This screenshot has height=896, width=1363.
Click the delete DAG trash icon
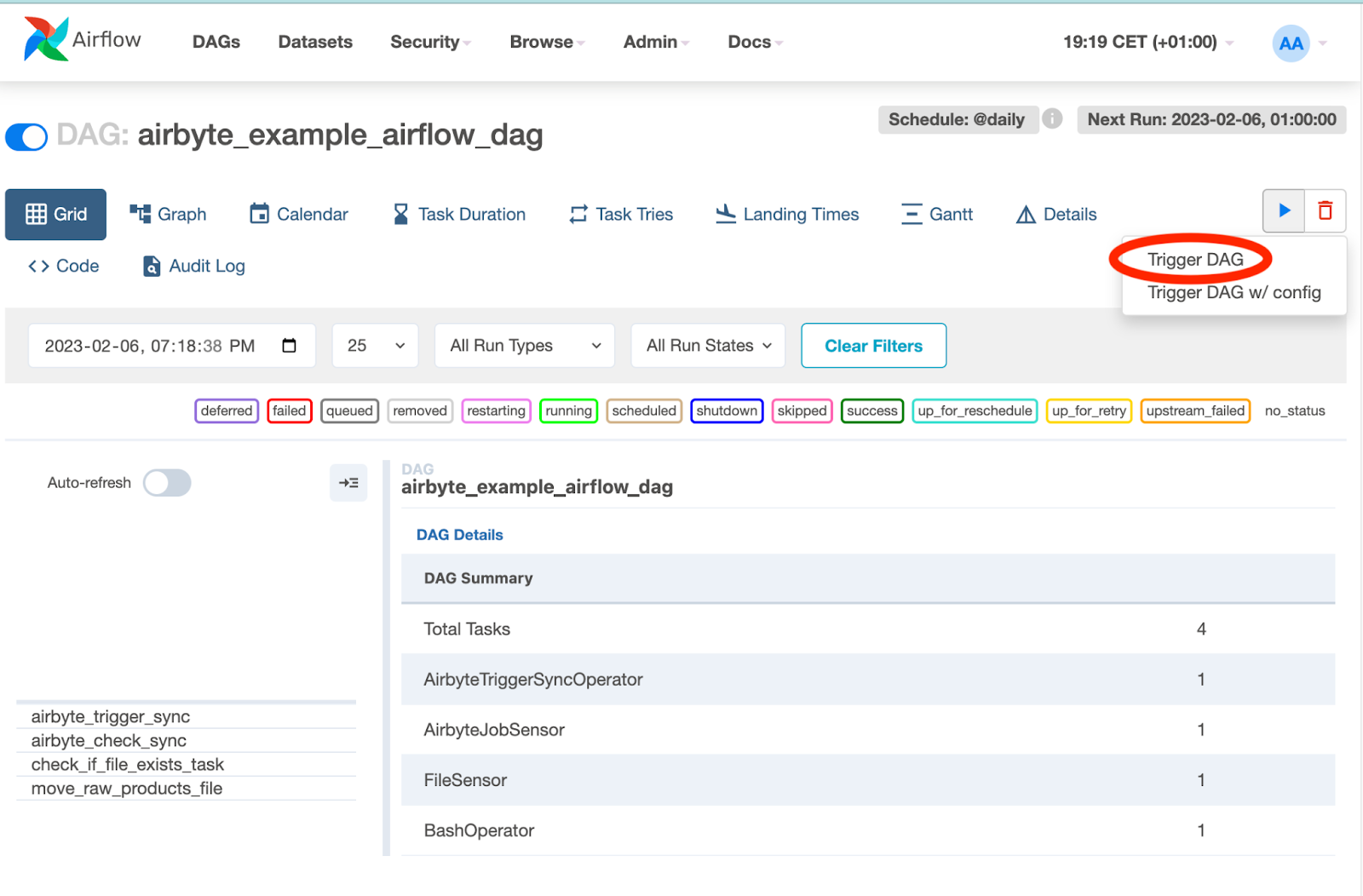click(1325, 210)
